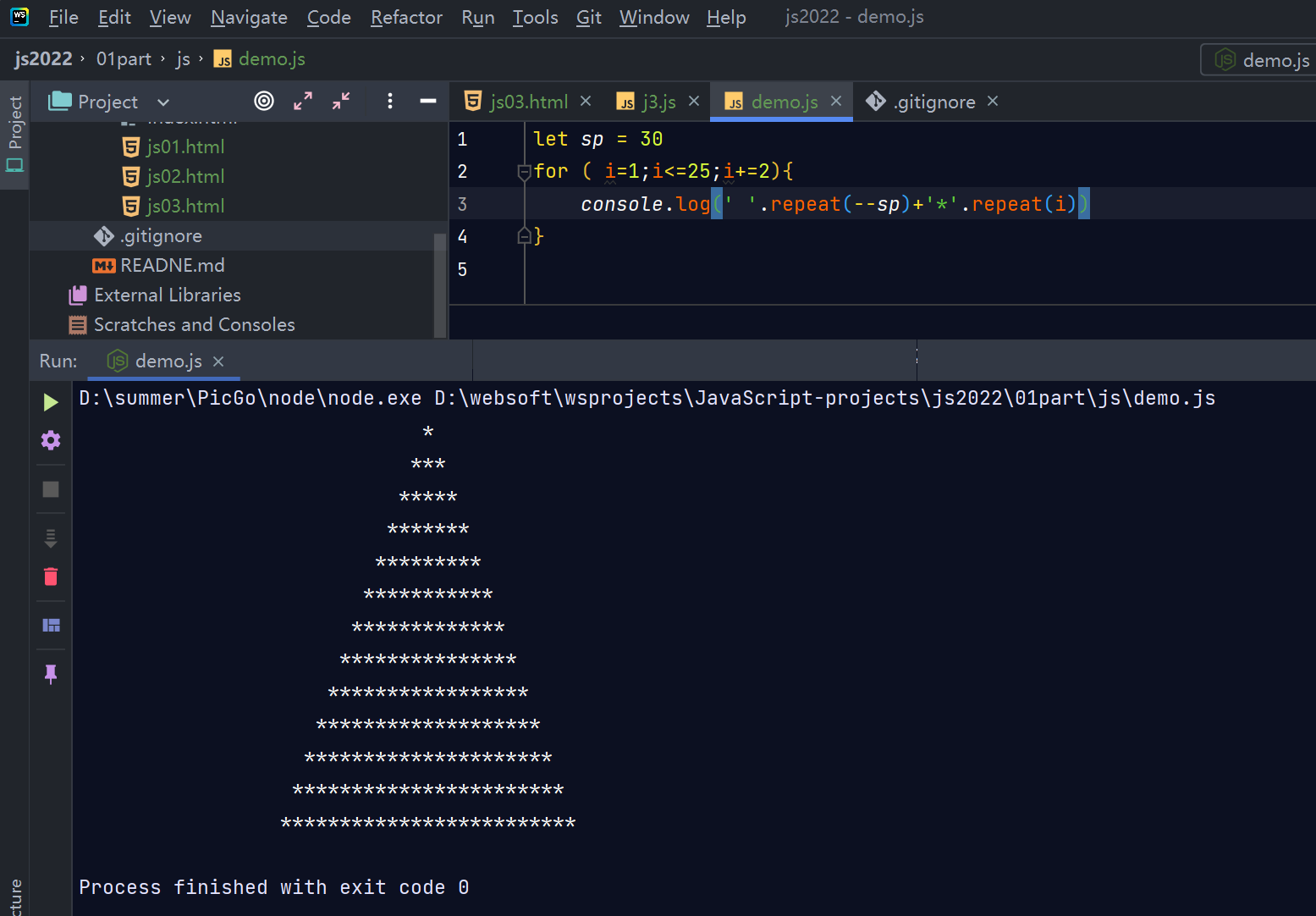Open the Navigate menu
1316x916 pixels.
tap(249, 17)
